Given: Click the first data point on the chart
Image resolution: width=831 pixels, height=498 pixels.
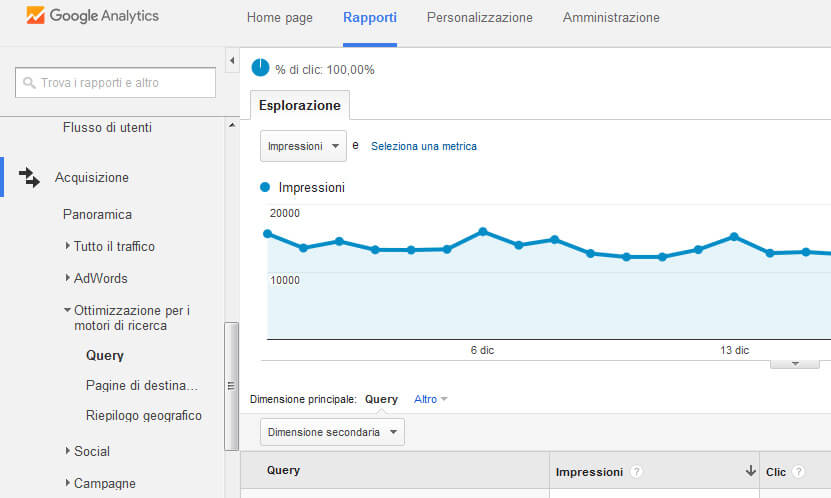Looking at the screenshot, I should pos(268,234).
